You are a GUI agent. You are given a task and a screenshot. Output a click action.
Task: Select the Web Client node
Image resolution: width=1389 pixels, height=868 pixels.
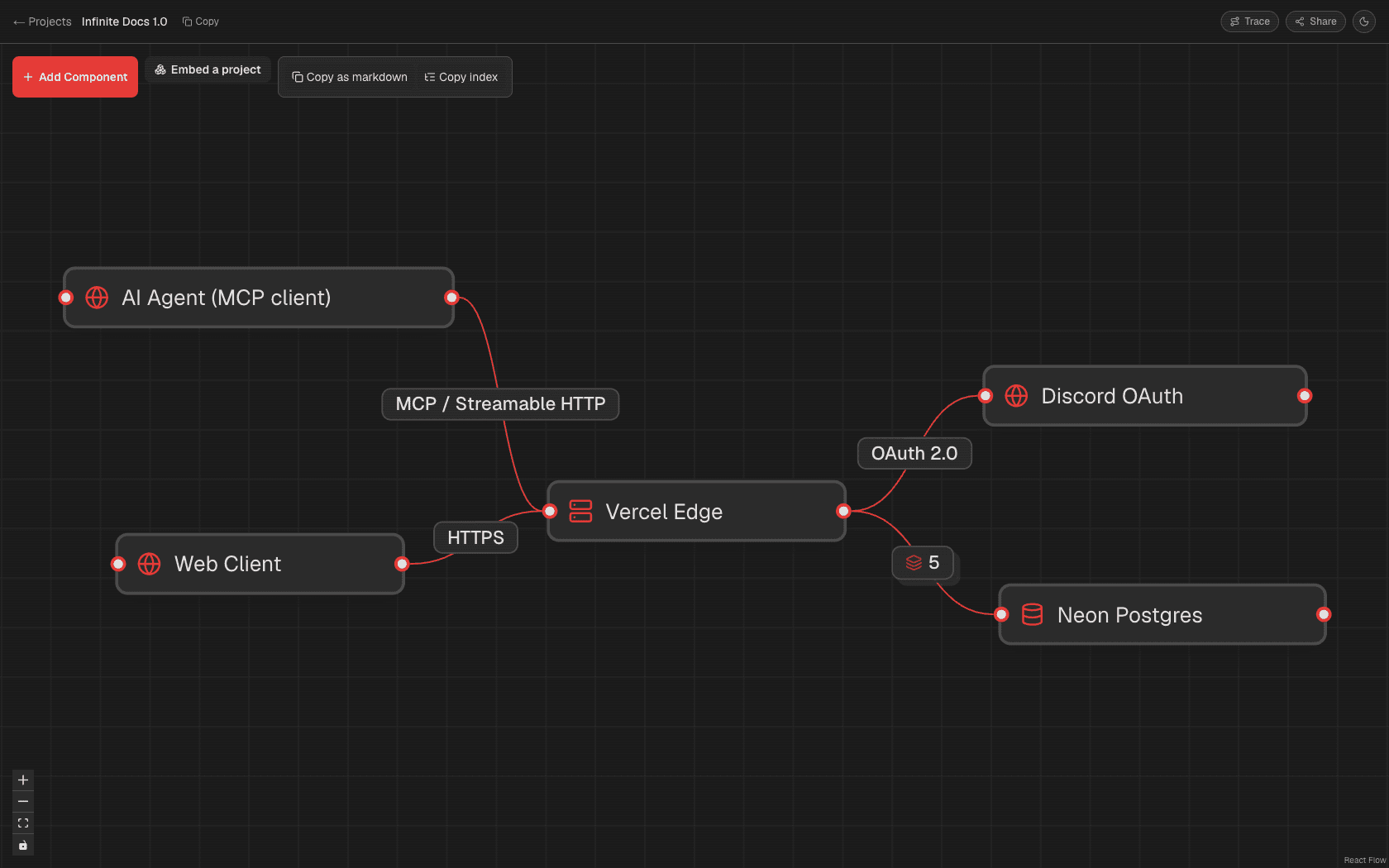pyautogui.click(x=260, y=564)
